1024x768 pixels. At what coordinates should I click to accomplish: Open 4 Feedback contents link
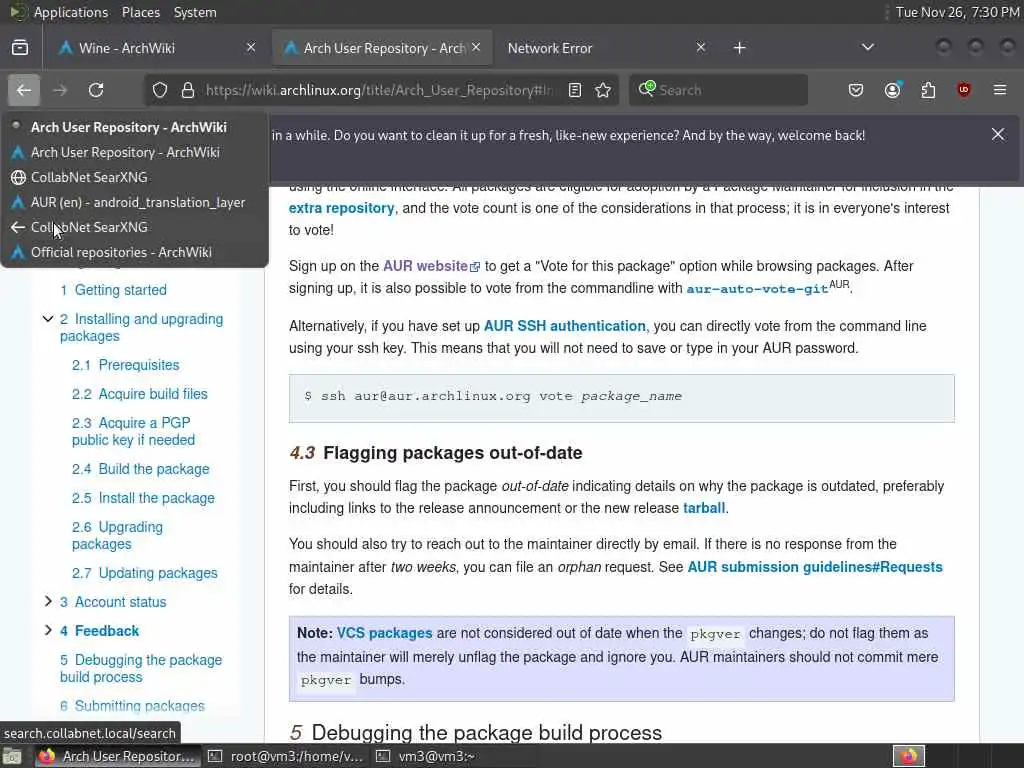tap(99, 631)
